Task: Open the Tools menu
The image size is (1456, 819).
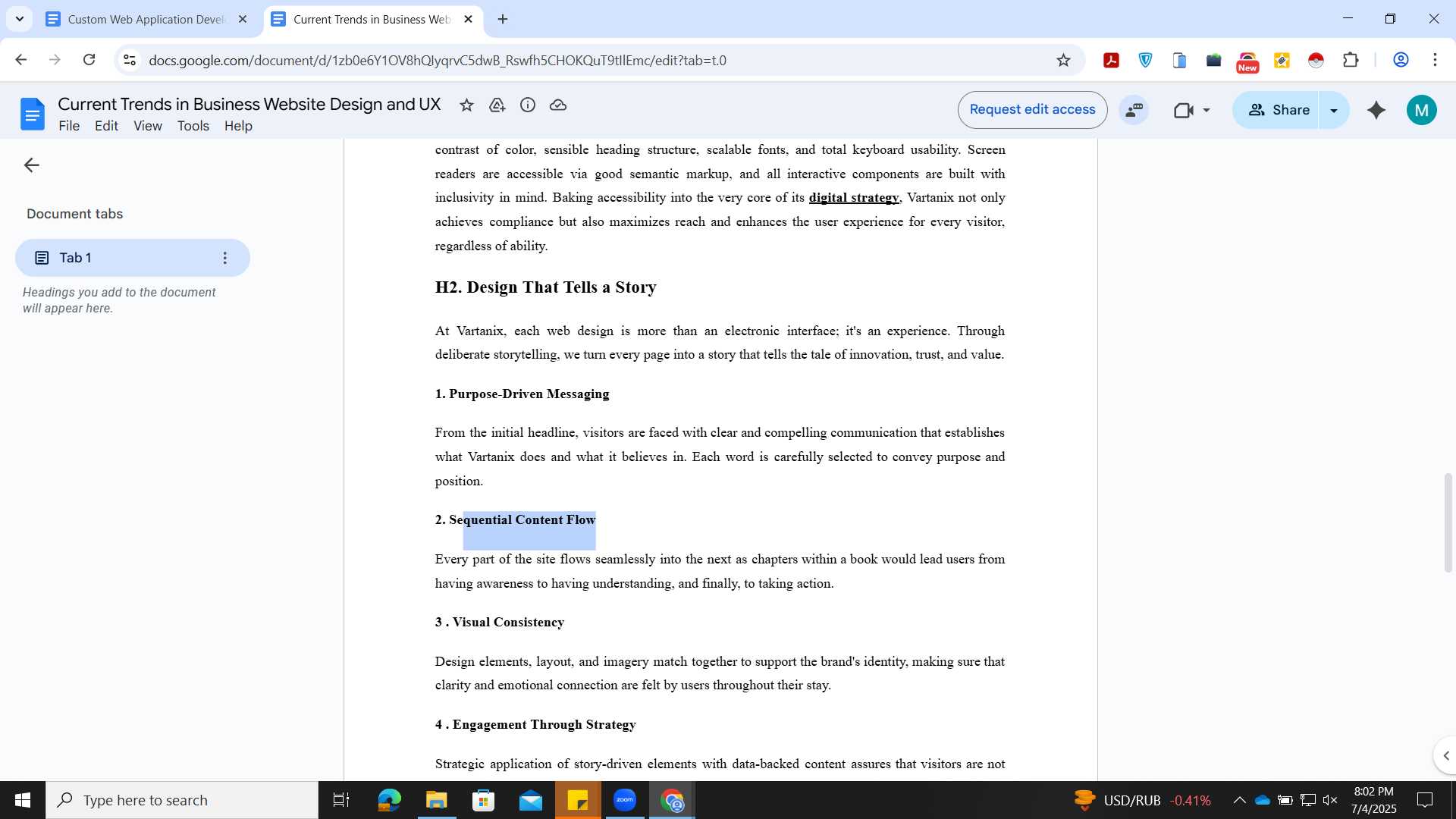Action: (193, 126)
